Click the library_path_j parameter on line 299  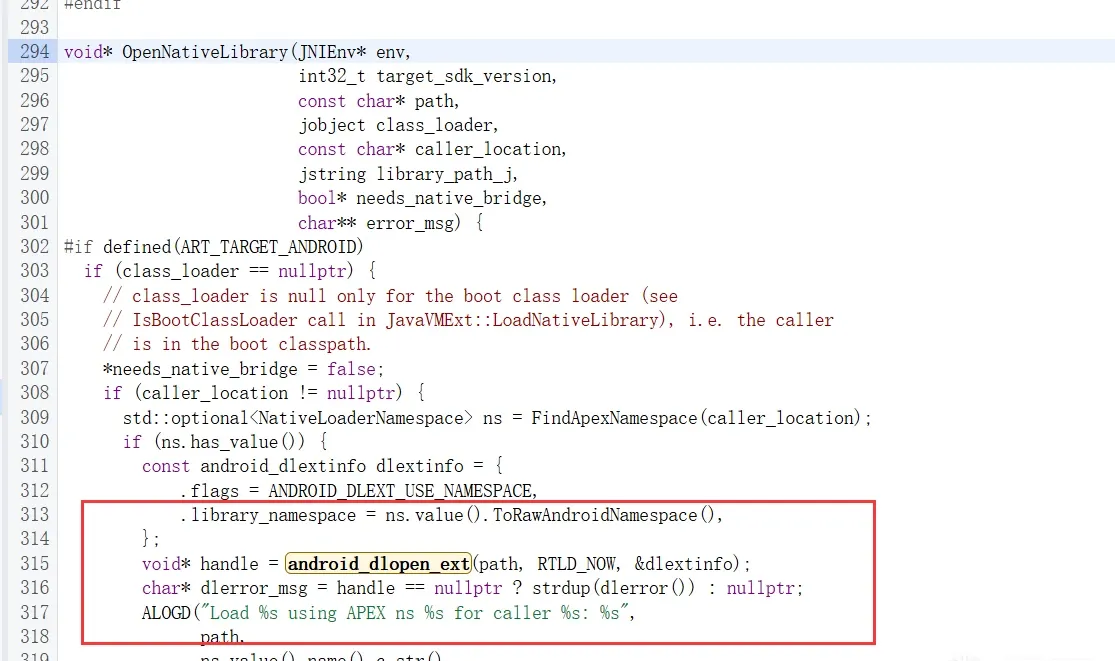444,174
